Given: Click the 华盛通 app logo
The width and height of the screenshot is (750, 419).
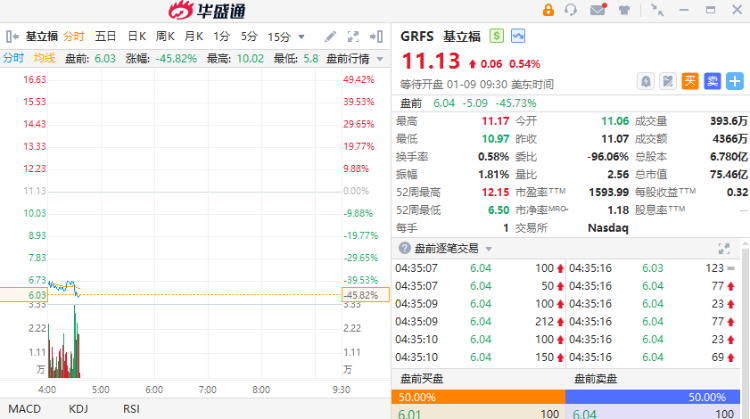Looking at the screenshot, I should 207,11.
